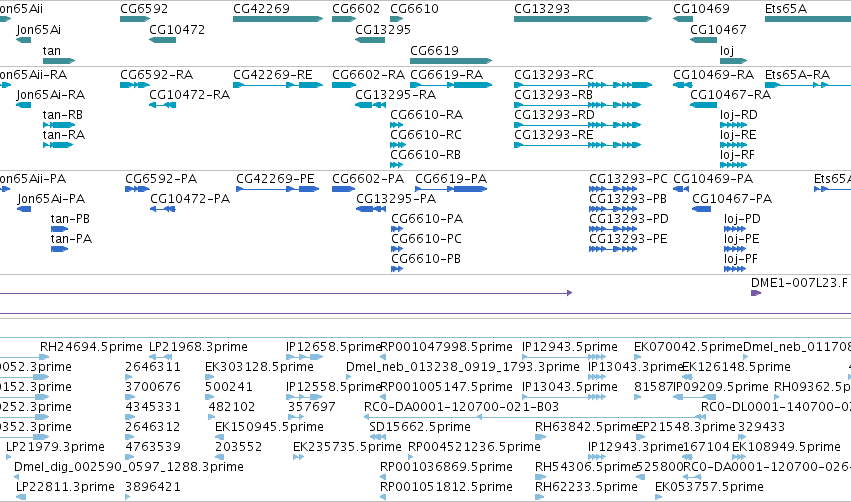Click EST EK053757.5prime
The width and height of the screenshot is (851, 502).
pyautogui.click(x=709, y=487)
